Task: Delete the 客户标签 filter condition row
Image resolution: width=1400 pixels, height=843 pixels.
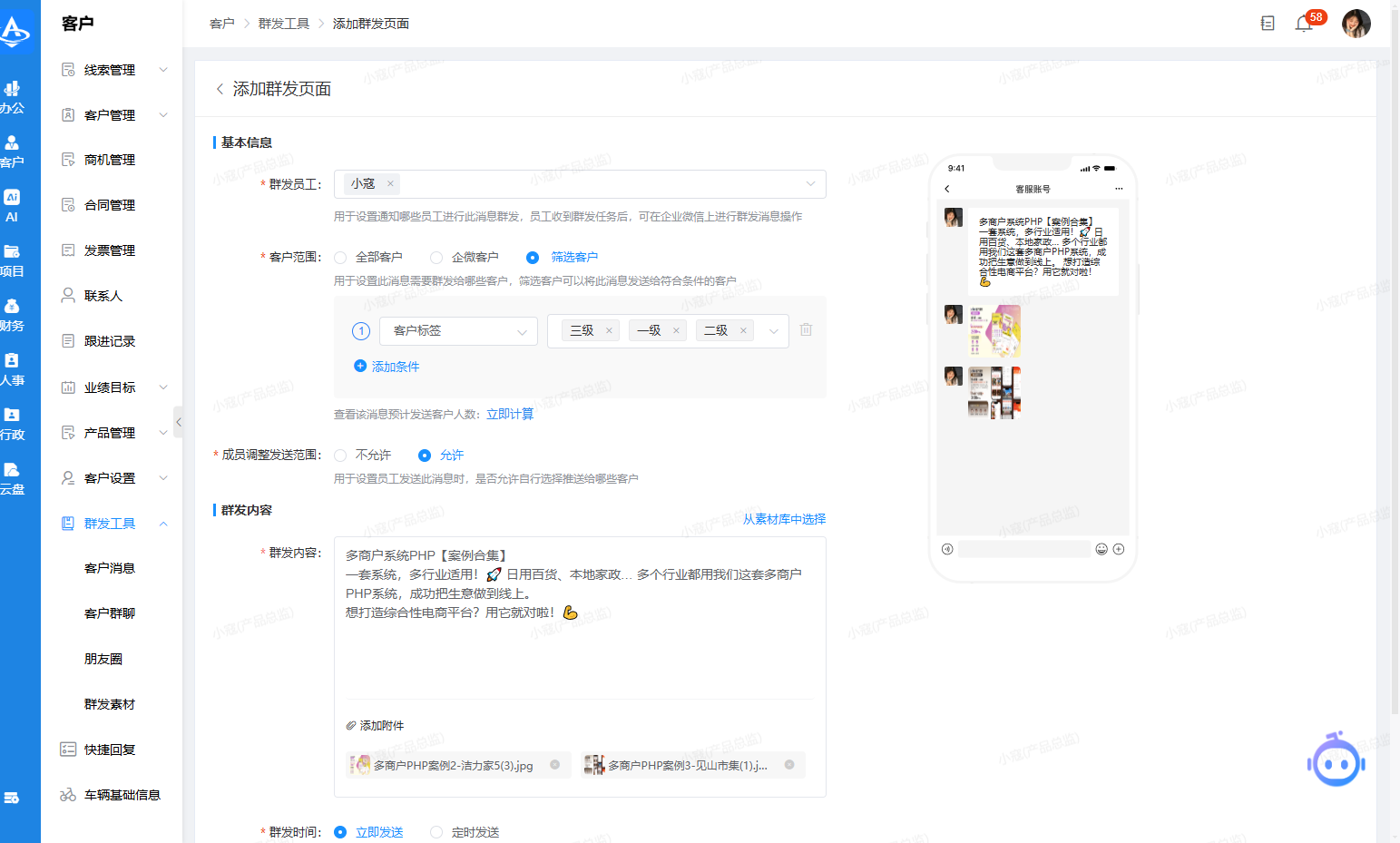Action: click(806, 329)
